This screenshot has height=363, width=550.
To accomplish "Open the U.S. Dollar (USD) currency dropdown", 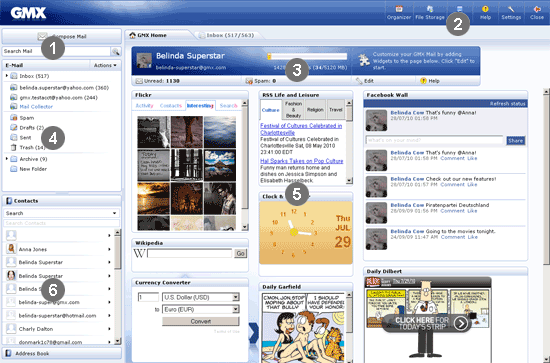I will coord(201,297).
